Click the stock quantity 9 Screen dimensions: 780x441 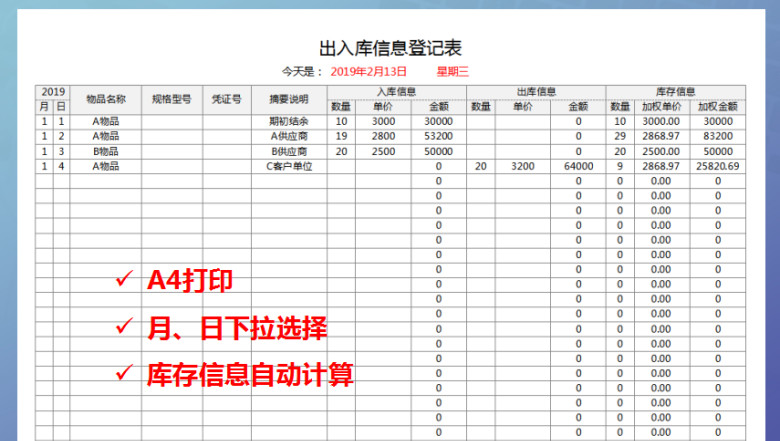(620, 167)
